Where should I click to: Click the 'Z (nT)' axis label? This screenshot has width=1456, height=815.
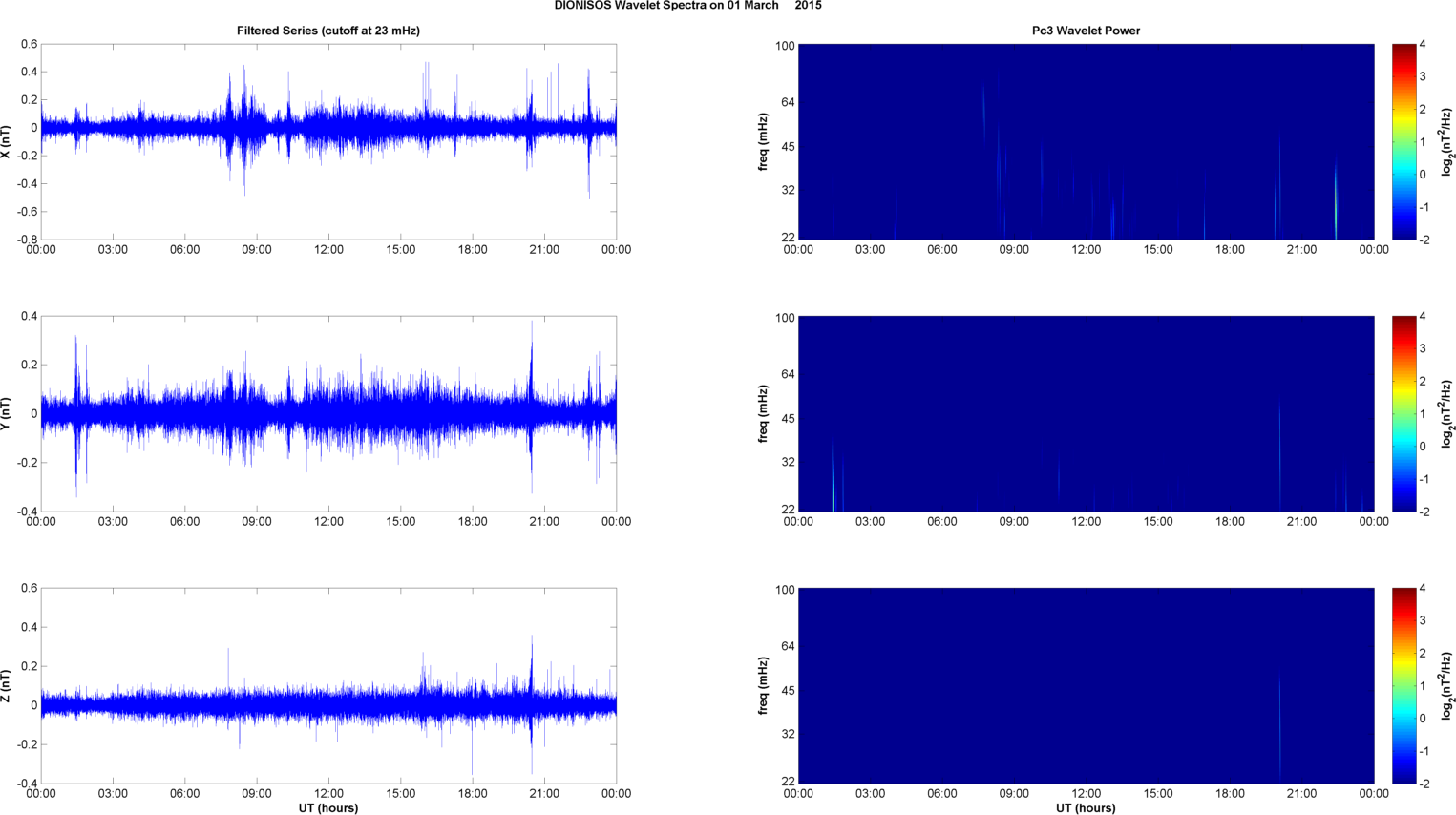click(x=7, y=685)
